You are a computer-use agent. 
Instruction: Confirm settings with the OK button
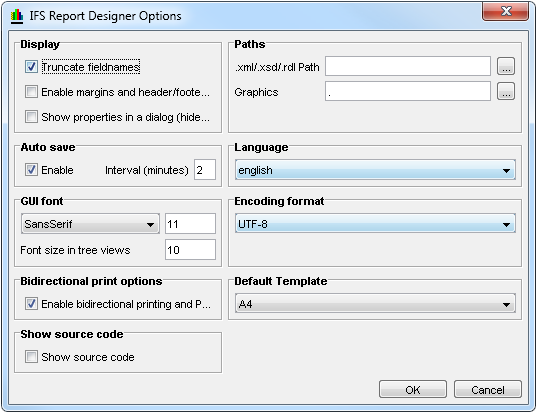(413, 389)
